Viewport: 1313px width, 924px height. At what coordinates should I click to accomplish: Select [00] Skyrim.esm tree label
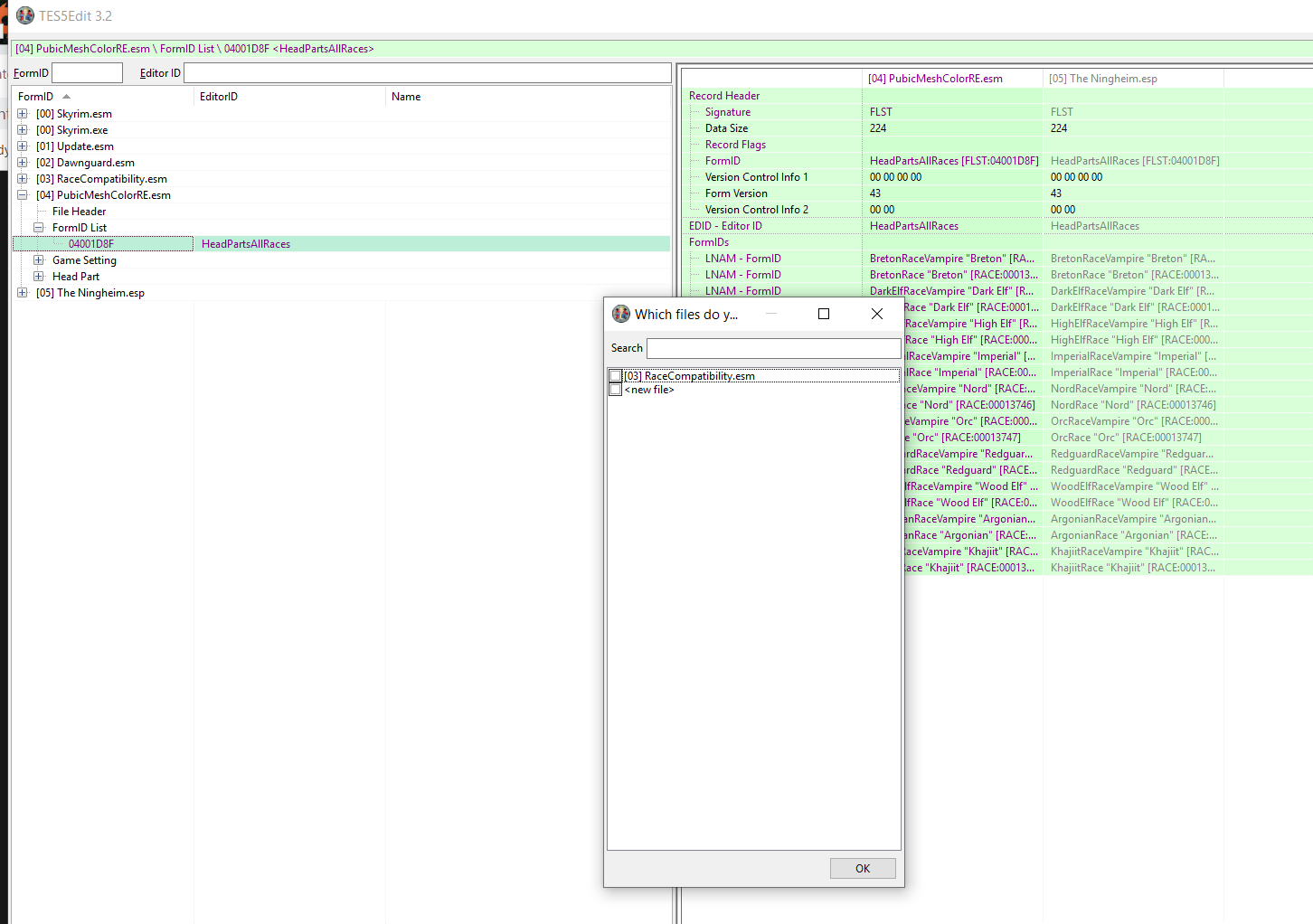[x=74, y=114]
